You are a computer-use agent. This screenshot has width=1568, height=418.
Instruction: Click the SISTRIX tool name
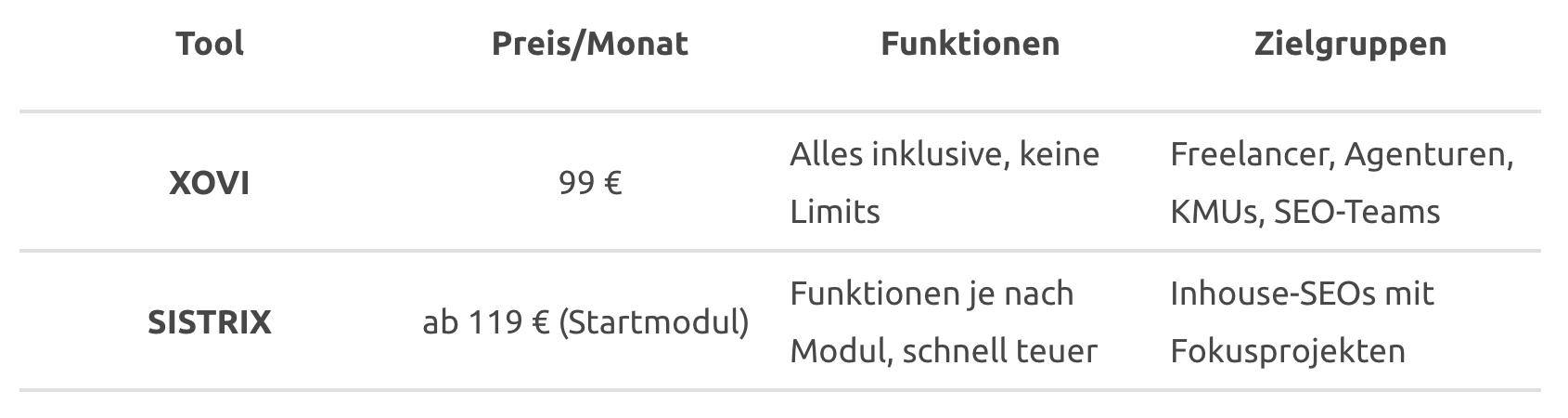click(x=210, y=322)
